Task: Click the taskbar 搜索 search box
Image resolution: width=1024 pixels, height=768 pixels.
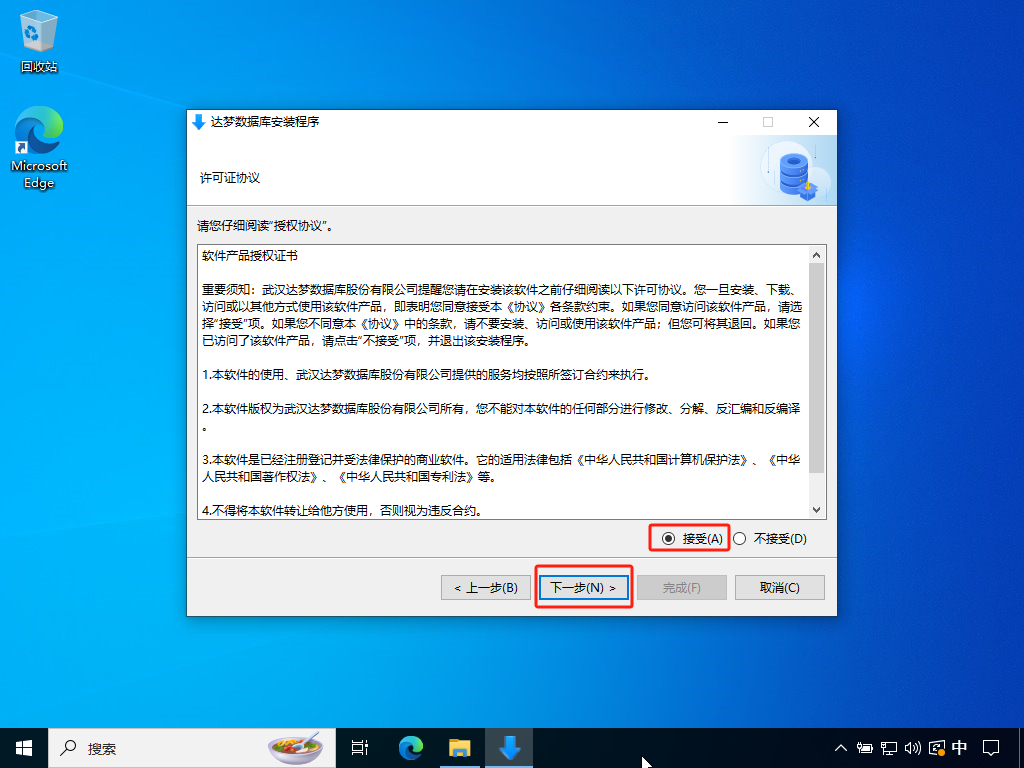Action: coord(192,748)
